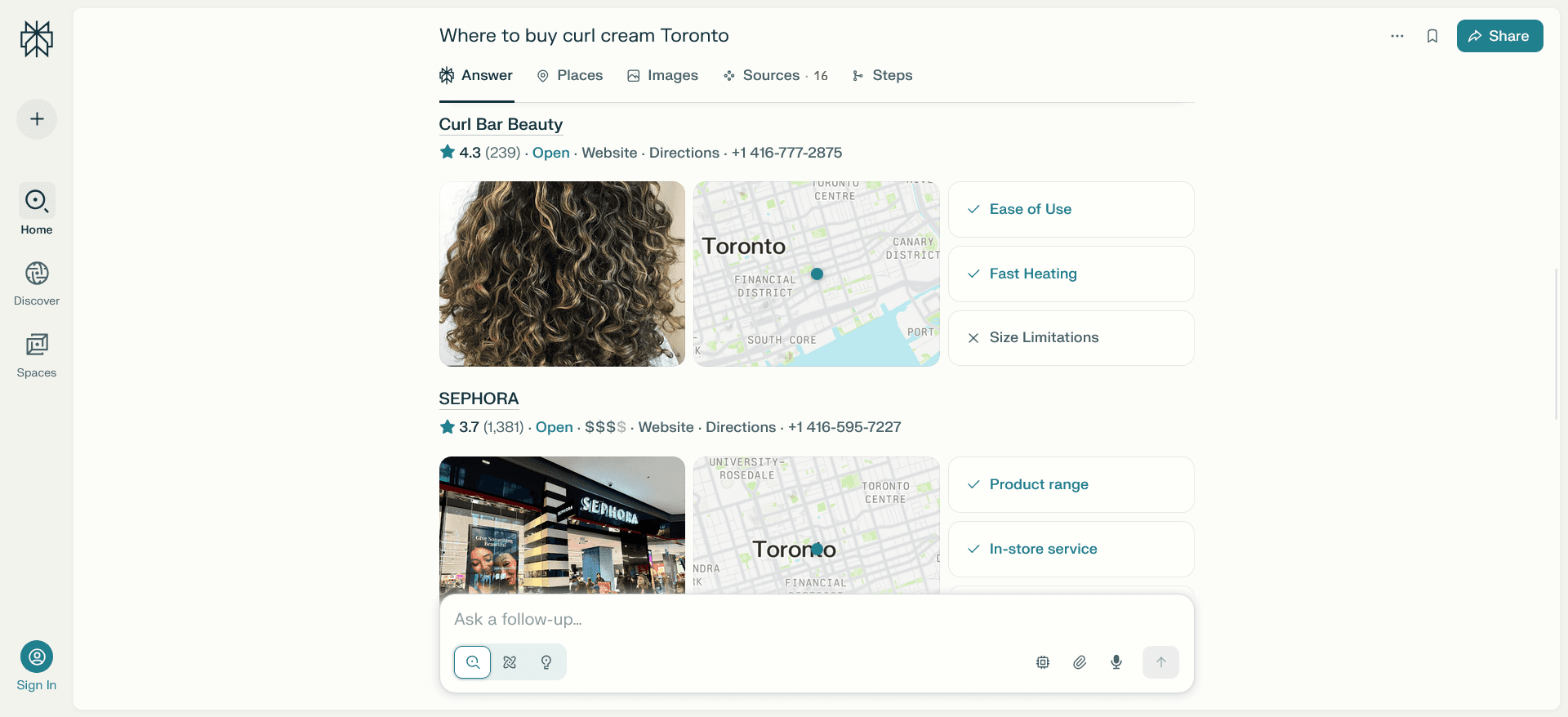
Task: Select the Fast Heating card
Action: pos(1071,274)
